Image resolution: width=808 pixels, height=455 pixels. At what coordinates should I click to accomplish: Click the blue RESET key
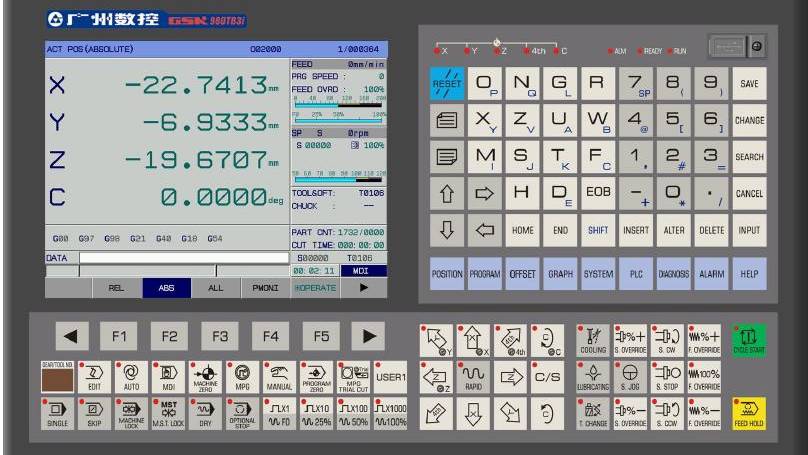click(x=447, y=83)
